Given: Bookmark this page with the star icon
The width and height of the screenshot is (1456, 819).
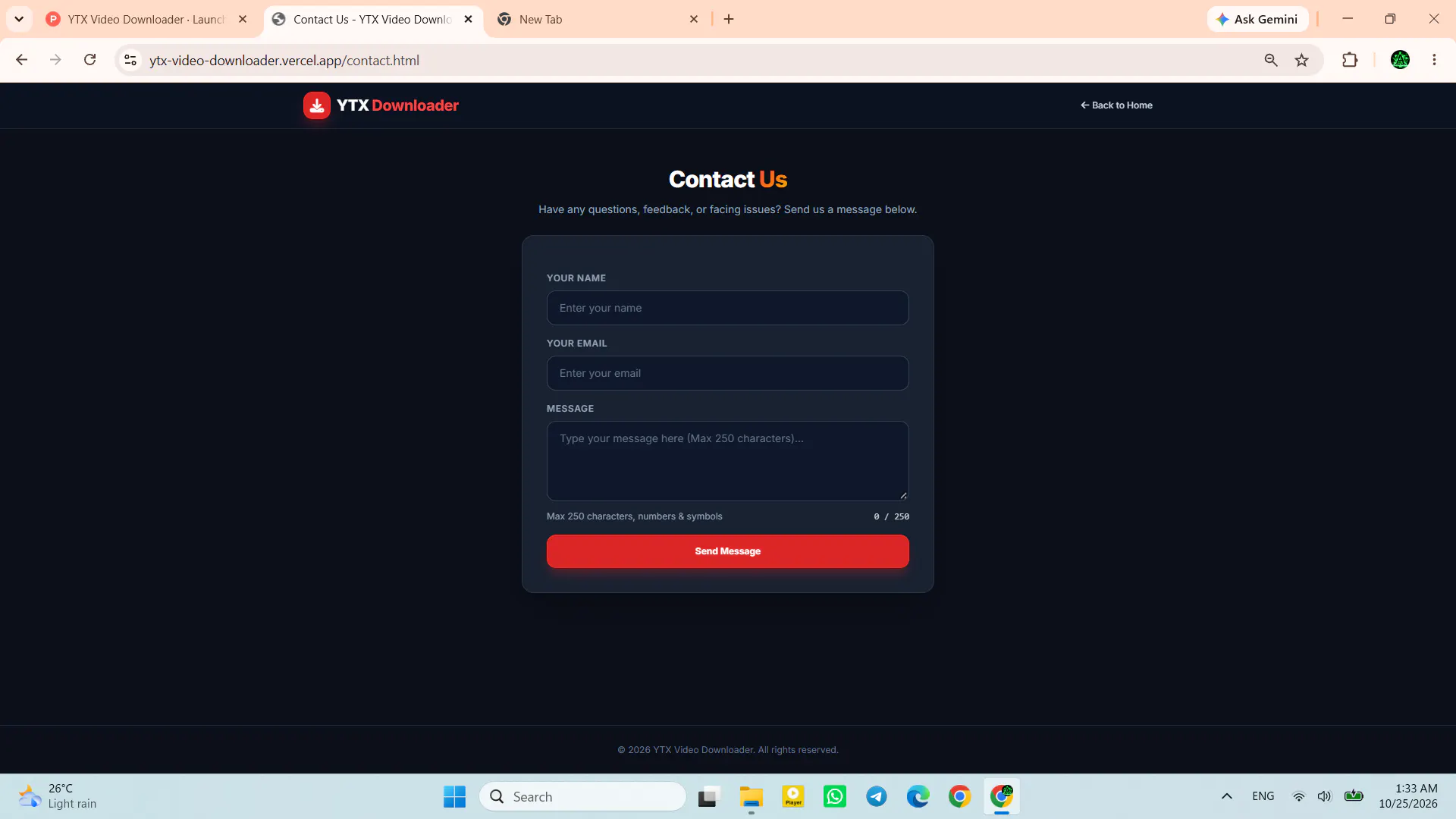Looking at the screenshot, I should 1302,60.
